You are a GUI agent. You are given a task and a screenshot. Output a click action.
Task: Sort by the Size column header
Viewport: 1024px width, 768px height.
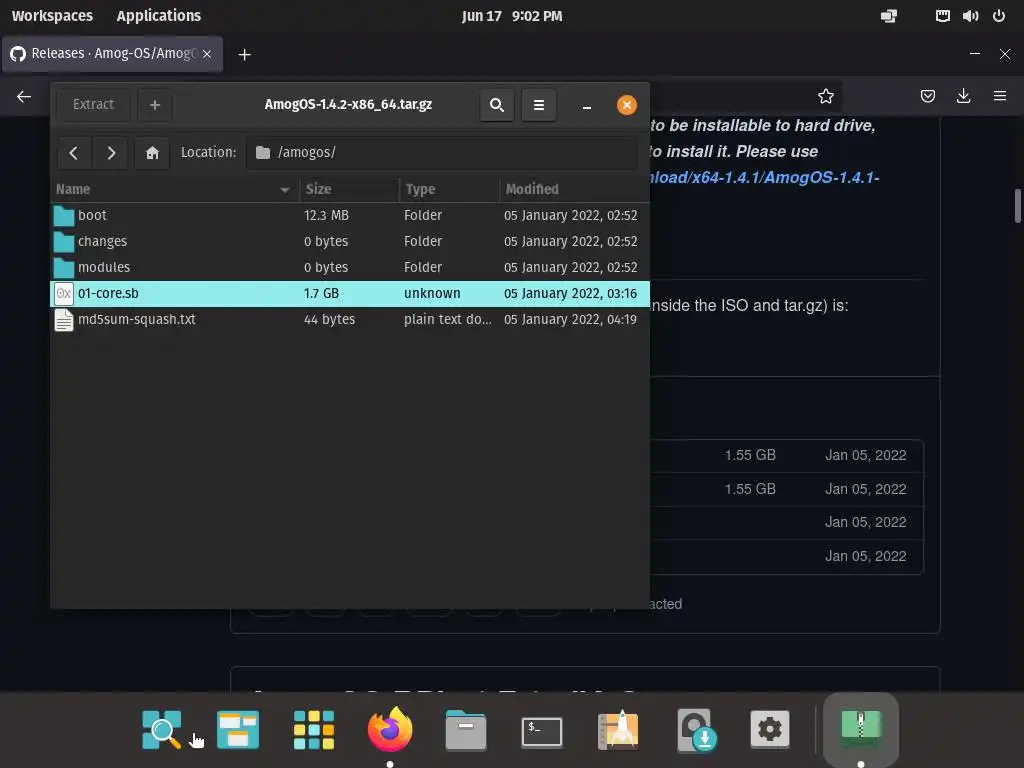click(349, 189)
